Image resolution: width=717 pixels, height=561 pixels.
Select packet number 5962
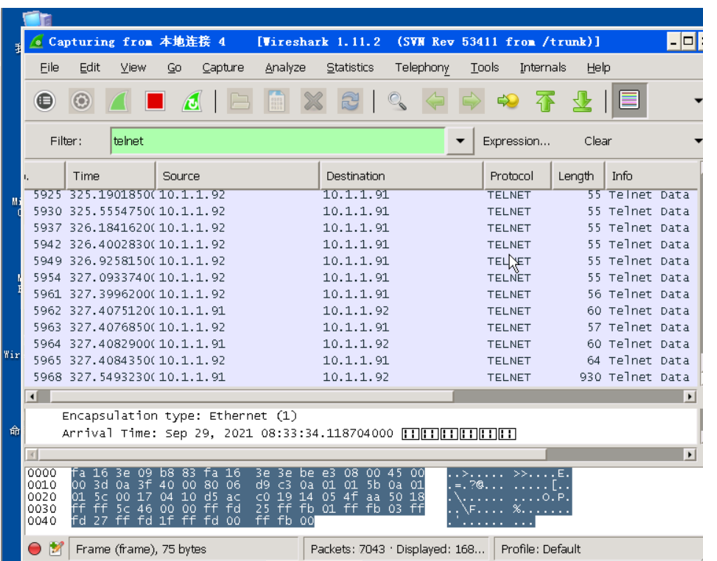(361, 311)
